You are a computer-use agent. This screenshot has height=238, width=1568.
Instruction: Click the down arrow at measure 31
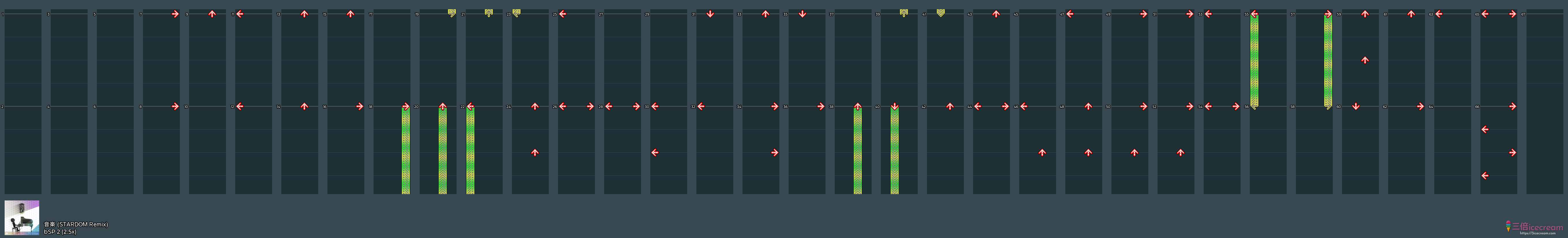710,14
